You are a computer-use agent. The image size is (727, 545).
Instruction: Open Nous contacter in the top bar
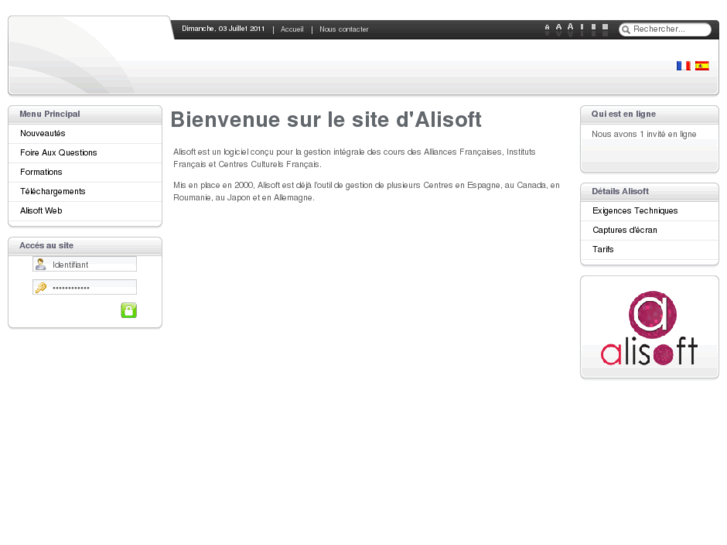tap(344, 29)
